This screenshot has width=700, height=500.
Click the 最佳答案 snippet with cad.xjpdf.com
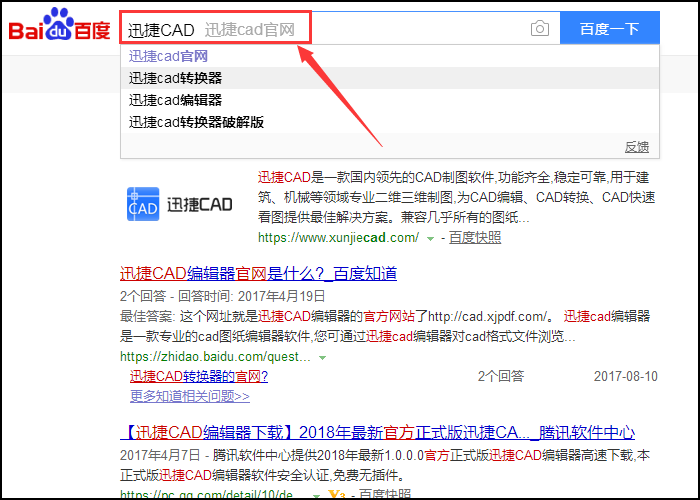coord(385,326)
